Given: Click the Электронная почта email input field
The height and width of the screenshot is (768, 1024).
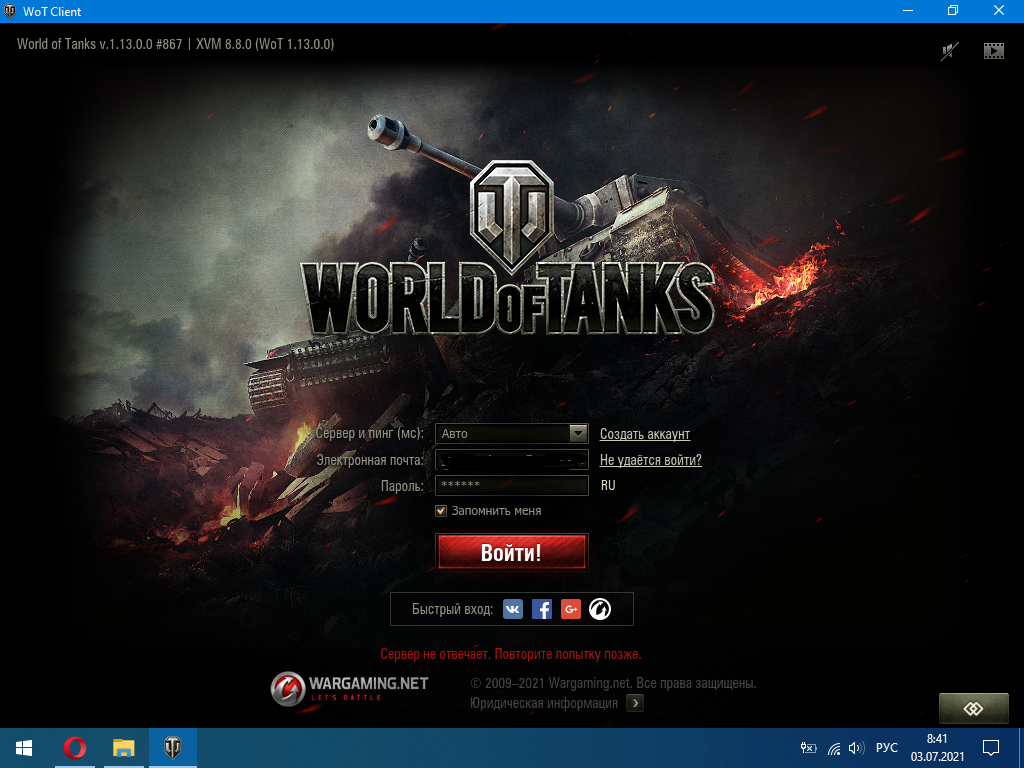Looking at the screenshot, I should 512,460.
